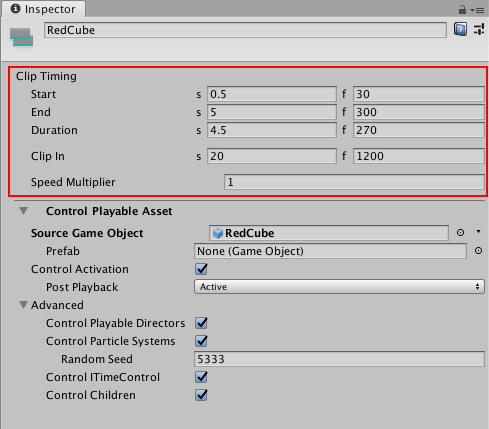
Task: Edit the Duration seconds field
Action: click(272, 130)
